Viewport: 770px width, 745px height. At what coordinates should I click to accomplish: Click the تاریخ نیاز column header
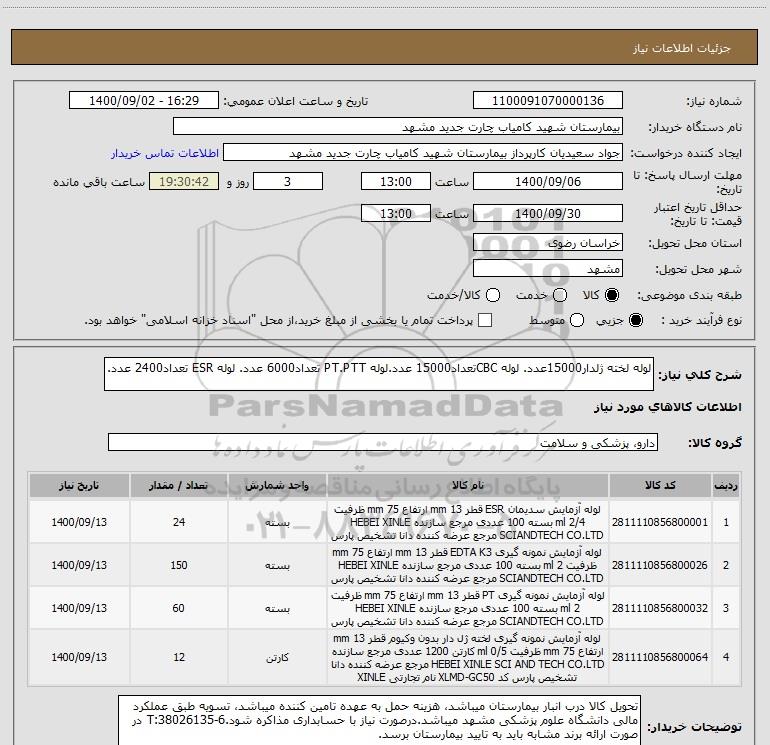click(79, 486)
